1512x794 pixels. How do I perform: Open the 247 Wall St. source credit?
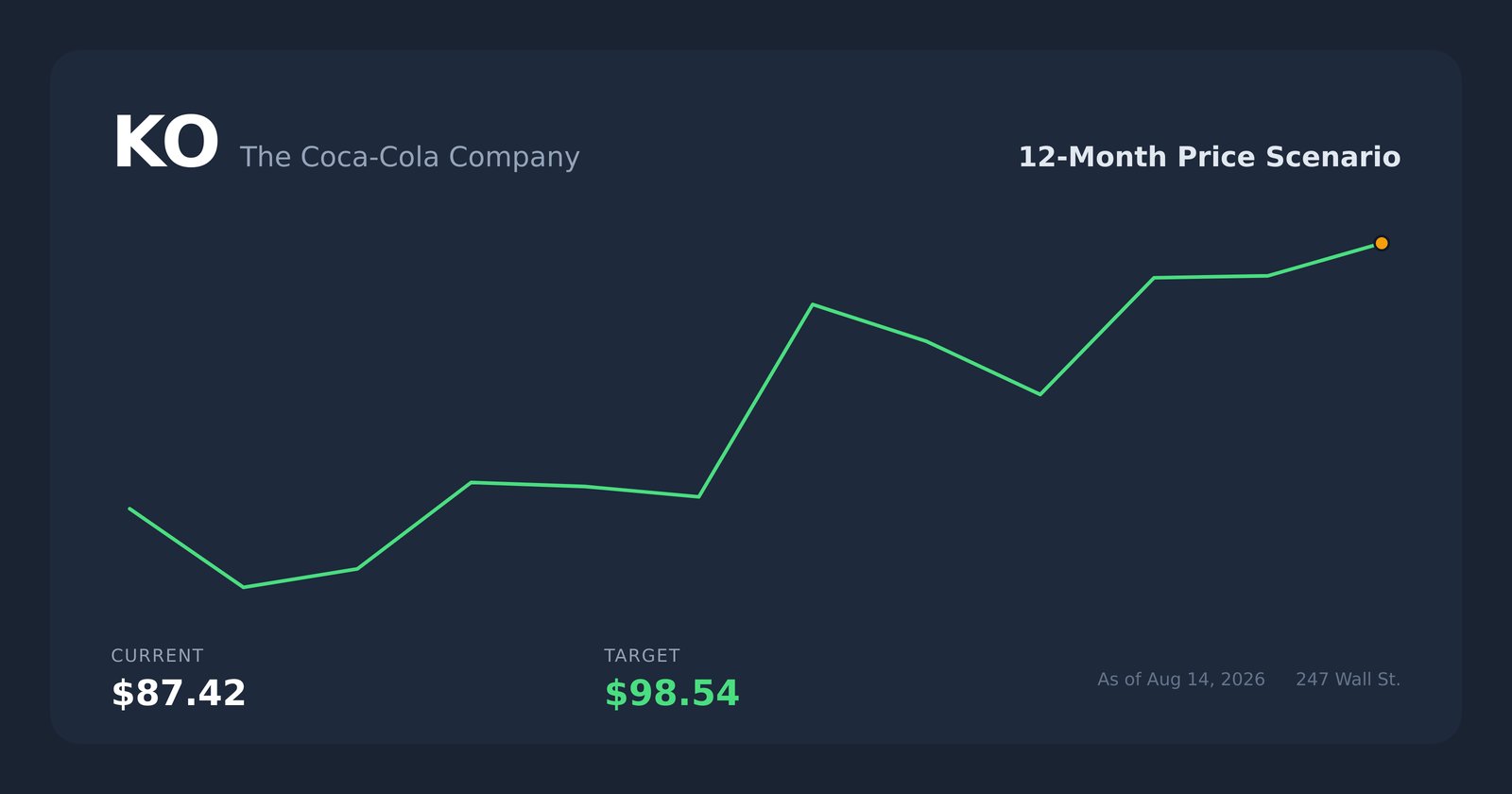pos(1348,680)
